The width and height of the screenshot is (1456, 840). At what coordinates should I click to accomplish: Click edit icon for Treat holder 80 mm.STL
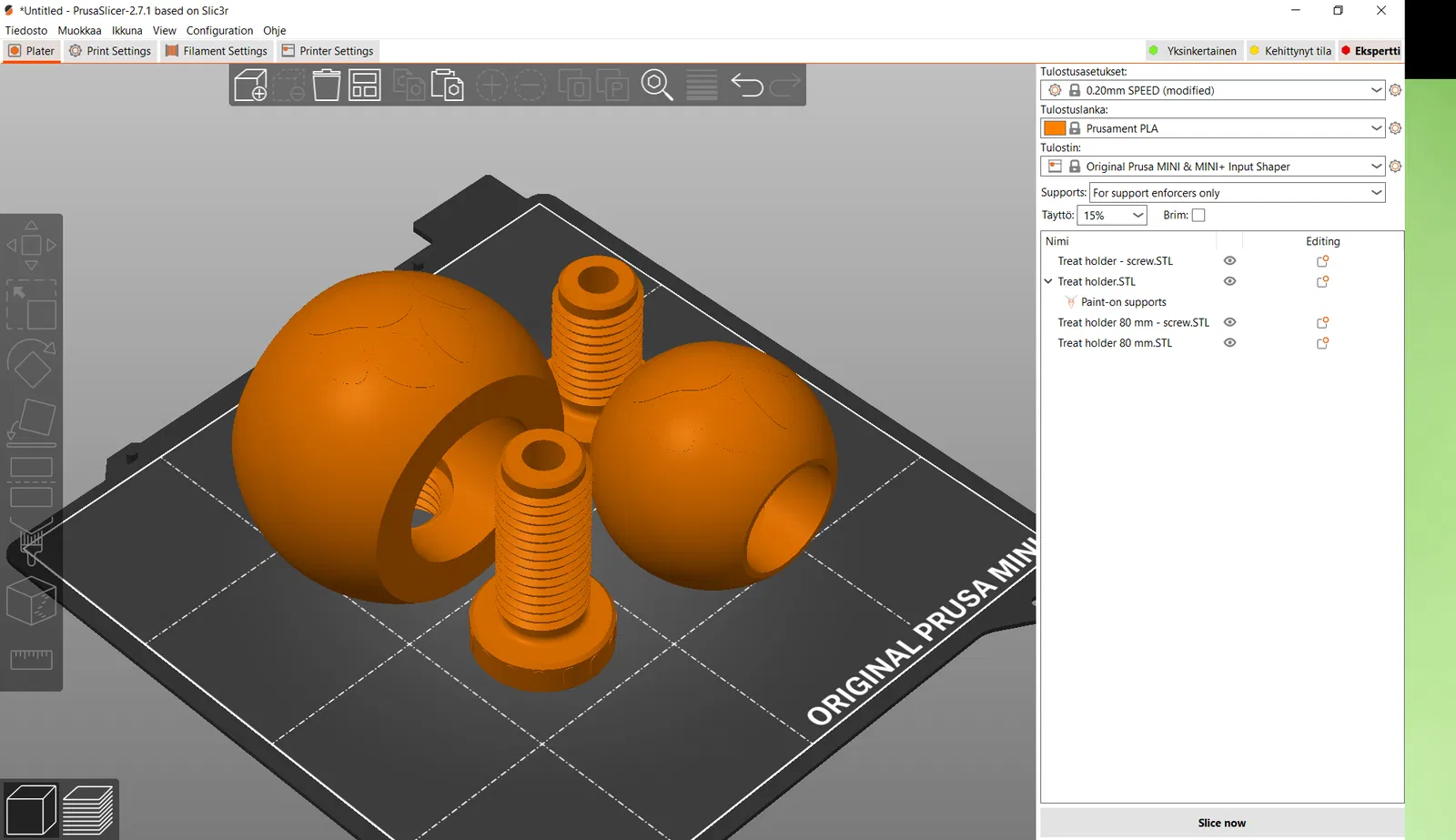(x=1322, y=343)
